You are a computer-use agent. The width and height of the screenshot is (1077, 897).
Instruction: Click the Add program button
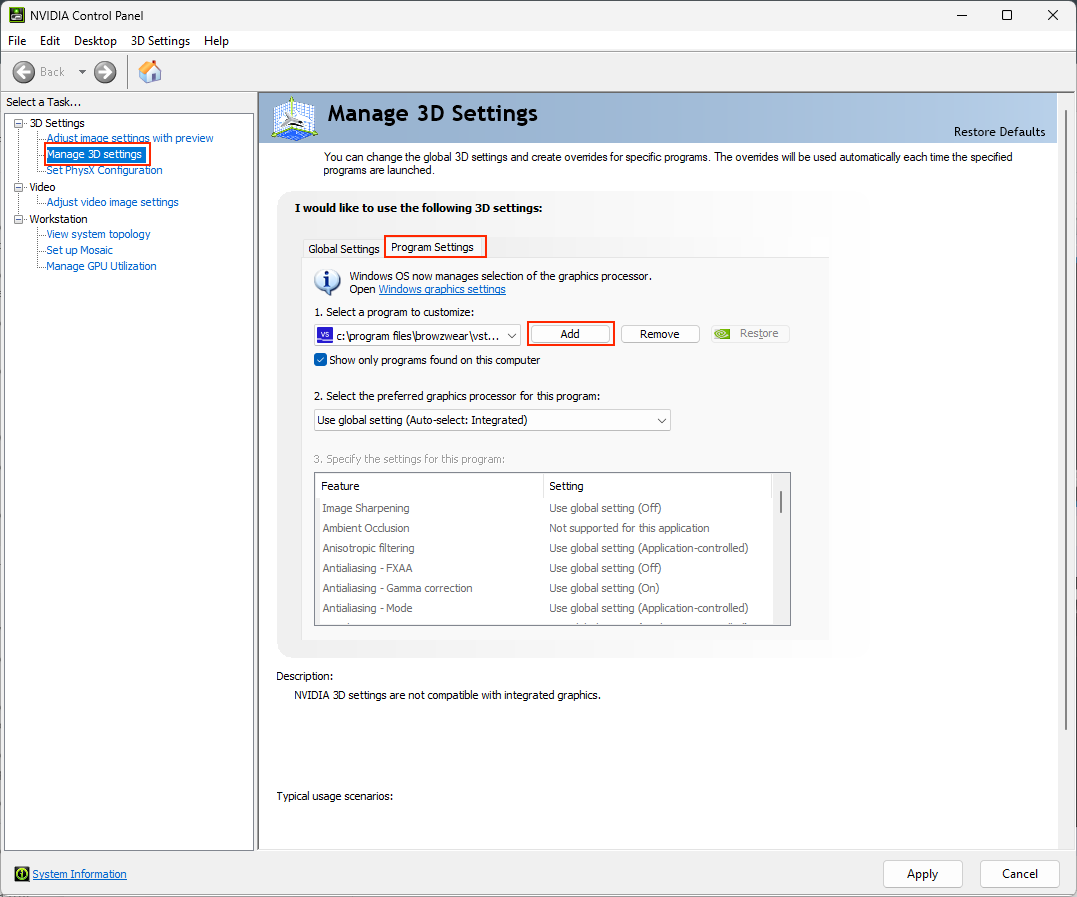coord(570,334)
